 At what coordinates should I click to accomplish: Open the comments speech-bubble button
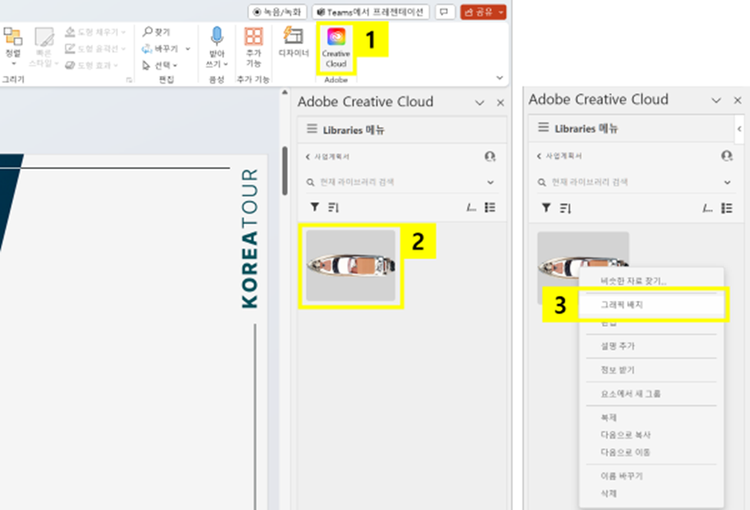pos(444,12)
